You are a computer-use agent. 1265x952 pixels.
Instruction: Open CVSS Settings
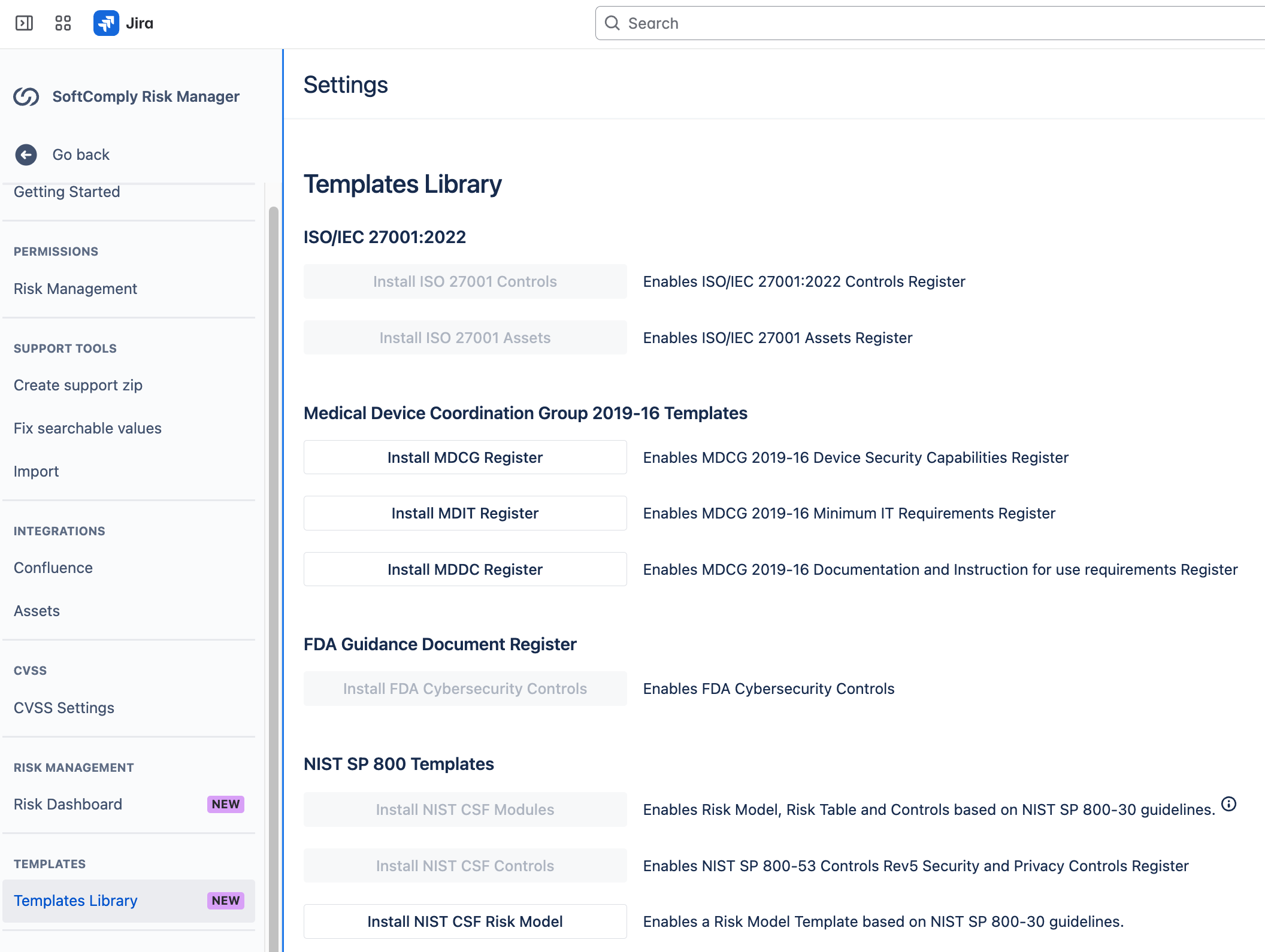click(x=64, y=708)
